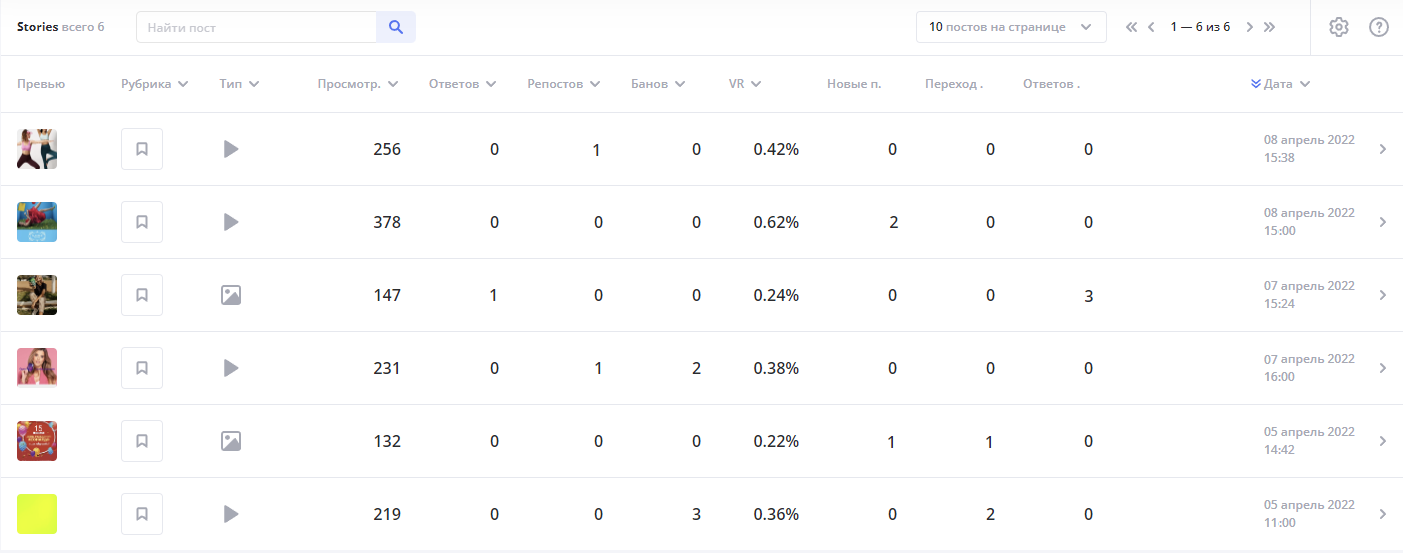Toggle the rubric bookmark for the 219-view story

pos(142,514)
